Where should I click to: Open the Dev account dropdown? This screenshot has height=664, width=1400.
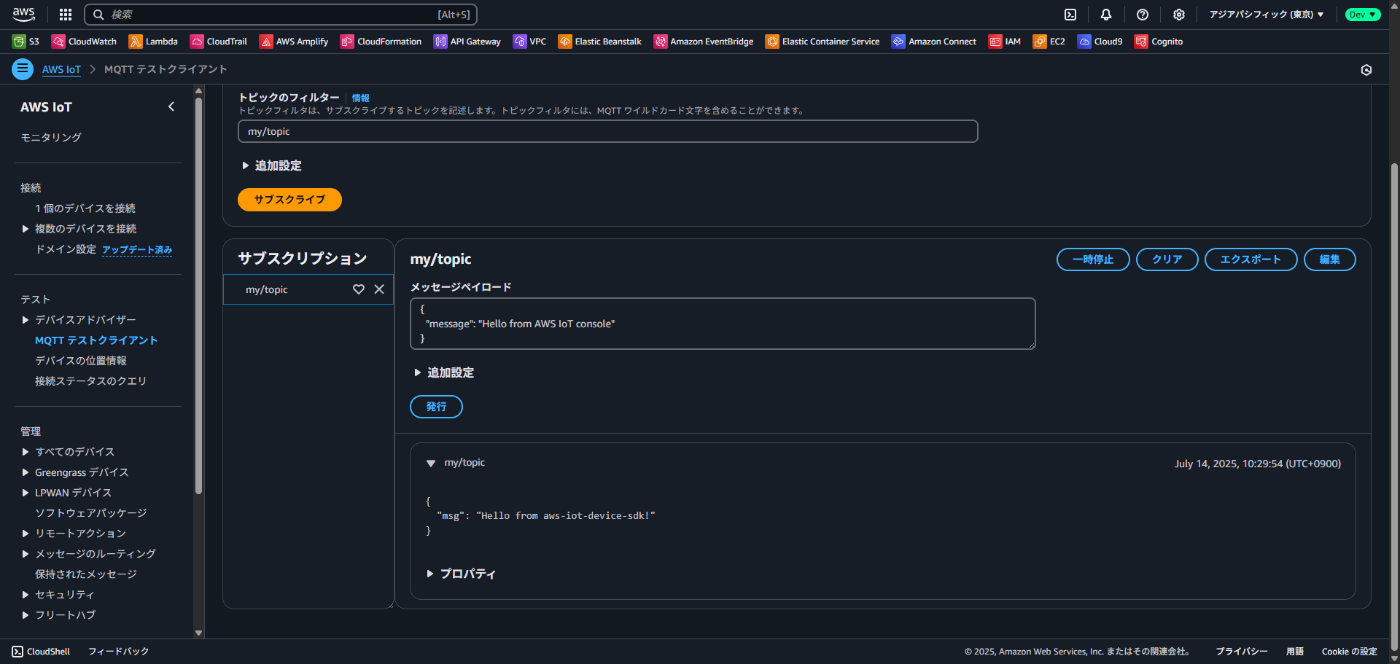[1362, 15]
